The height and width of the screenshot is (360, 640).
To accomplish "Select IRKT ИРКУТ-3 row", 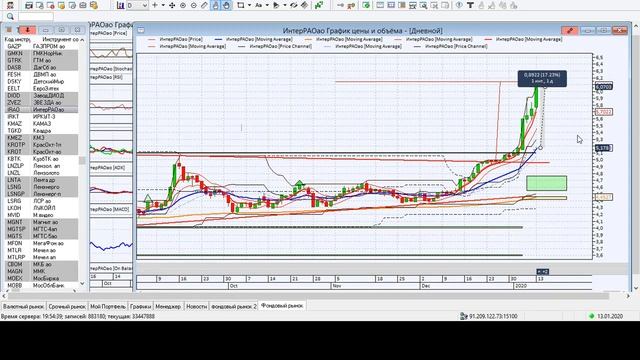I will (41, 116).
